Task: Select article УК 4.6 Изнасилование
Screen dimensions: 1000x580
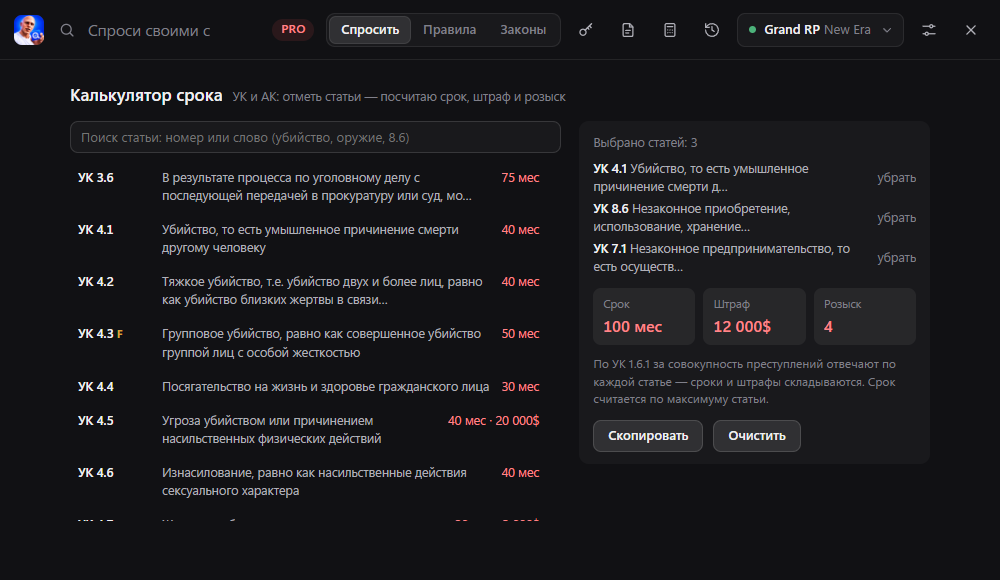Action: (x=309, y=482)
